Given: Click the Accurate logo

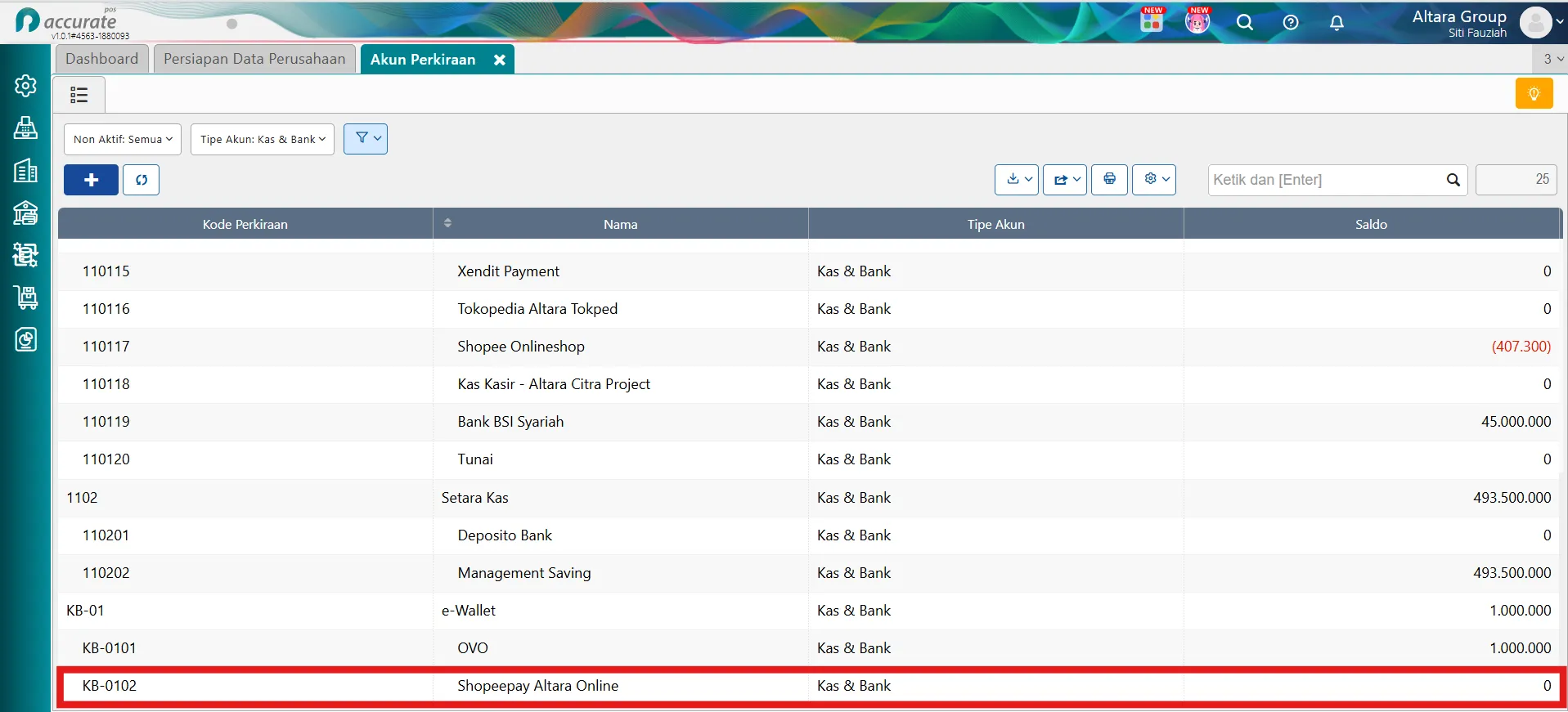Looking at the screenshot, I should tap(67, 21).
